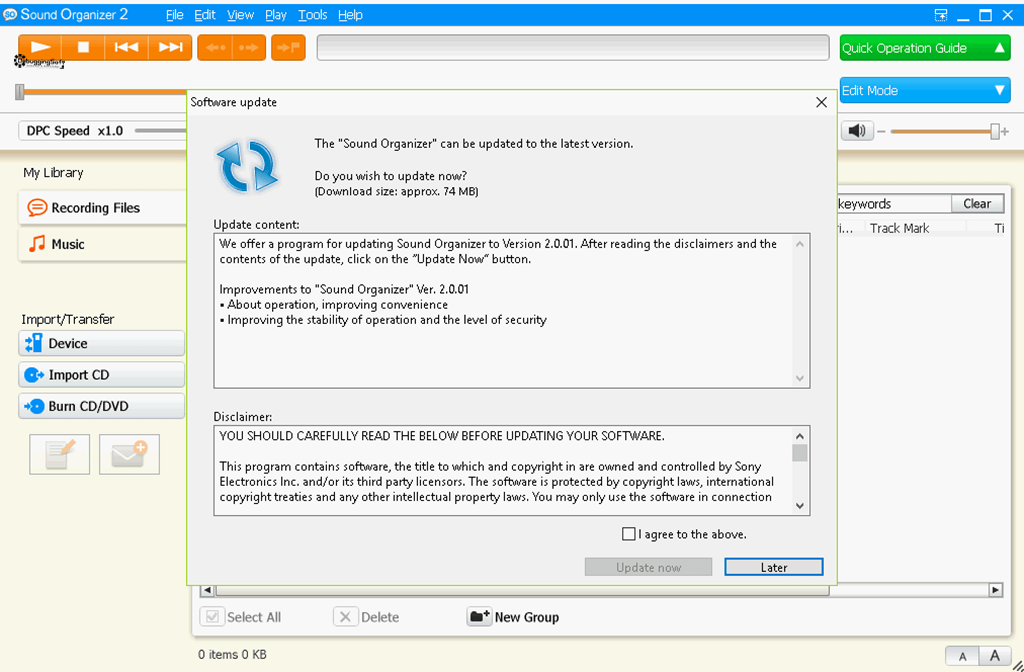Click the file list scroll right arrow
Screen dimensions: 1024x672
(995, 590)
